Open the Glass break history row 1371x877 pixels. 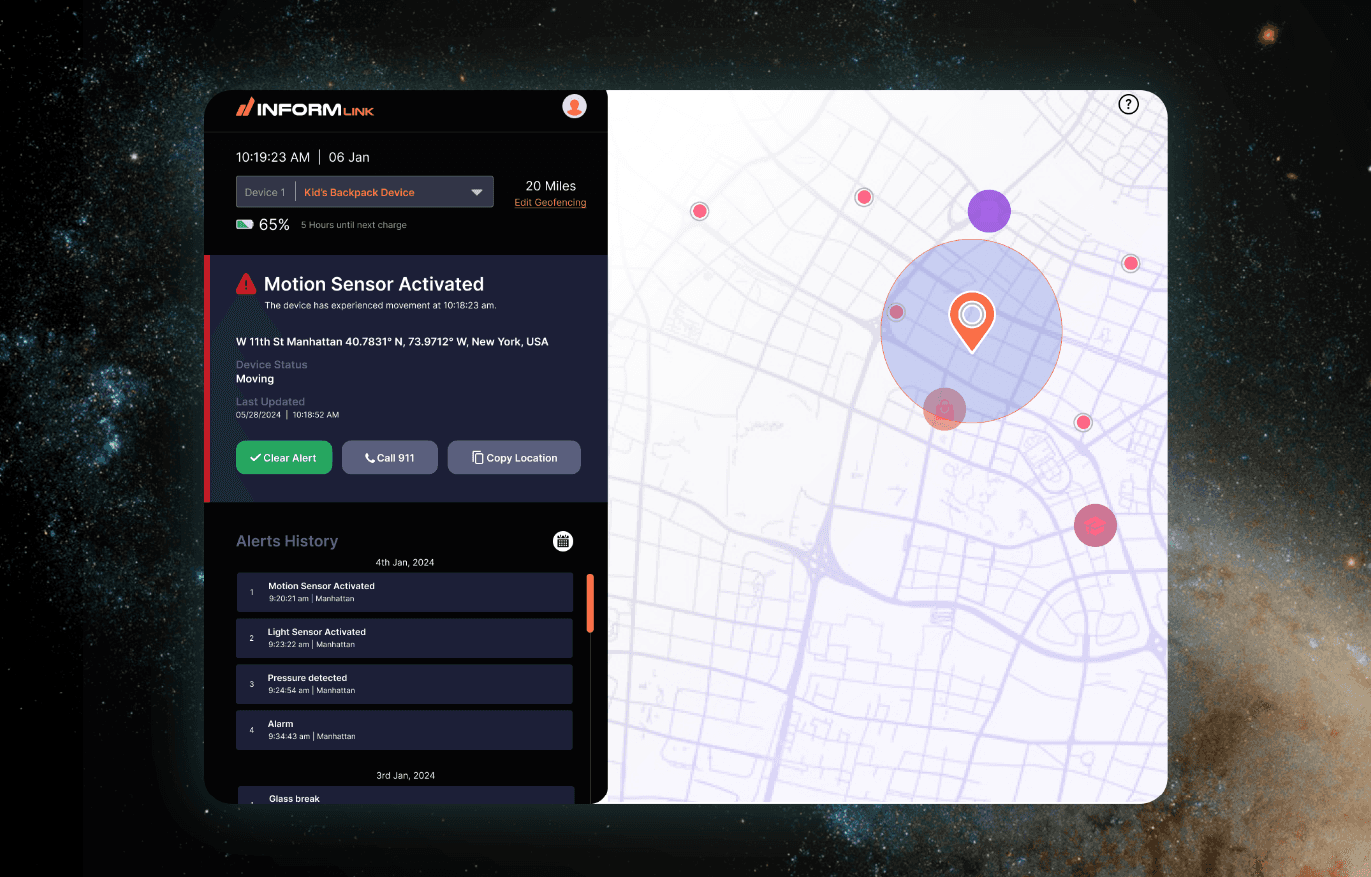pos(405,795)
